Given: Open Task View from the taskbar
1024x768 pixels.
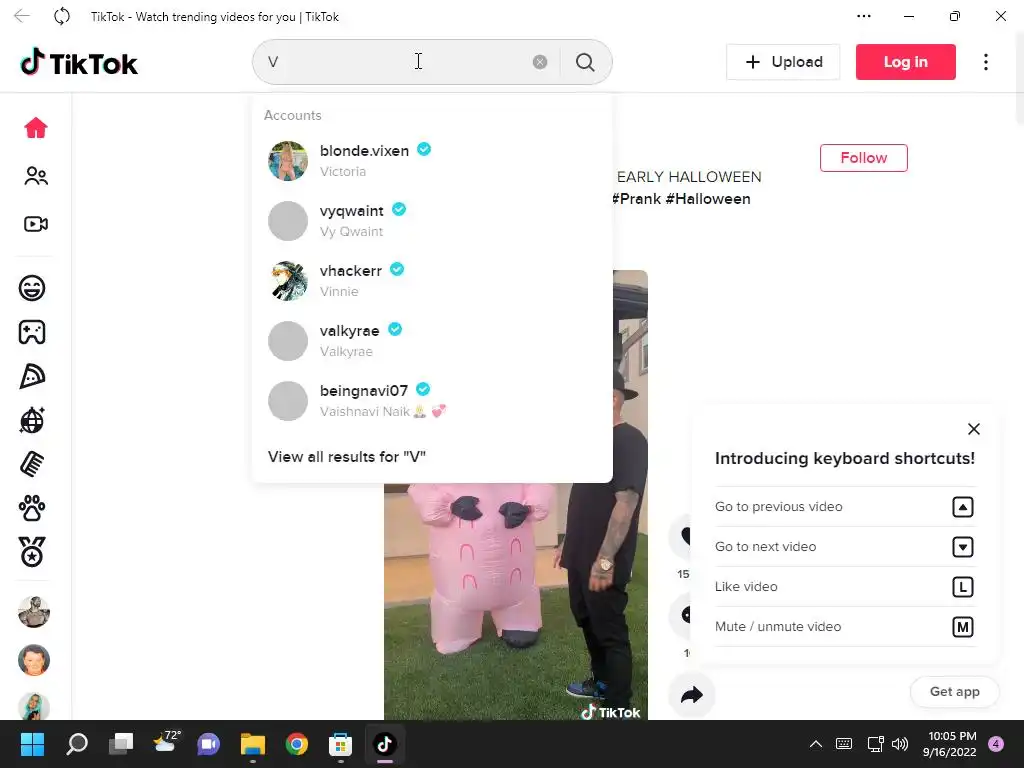Looking at the screenshot, I should tap(121, 744).
